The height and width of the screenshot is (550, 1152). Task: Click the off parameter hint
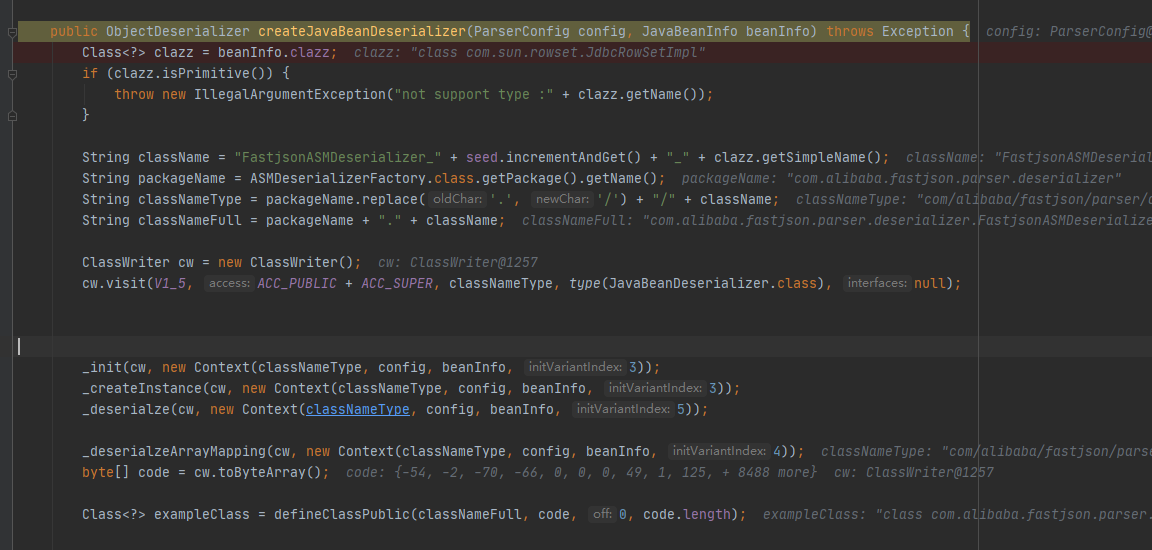(x=602, y=514)
